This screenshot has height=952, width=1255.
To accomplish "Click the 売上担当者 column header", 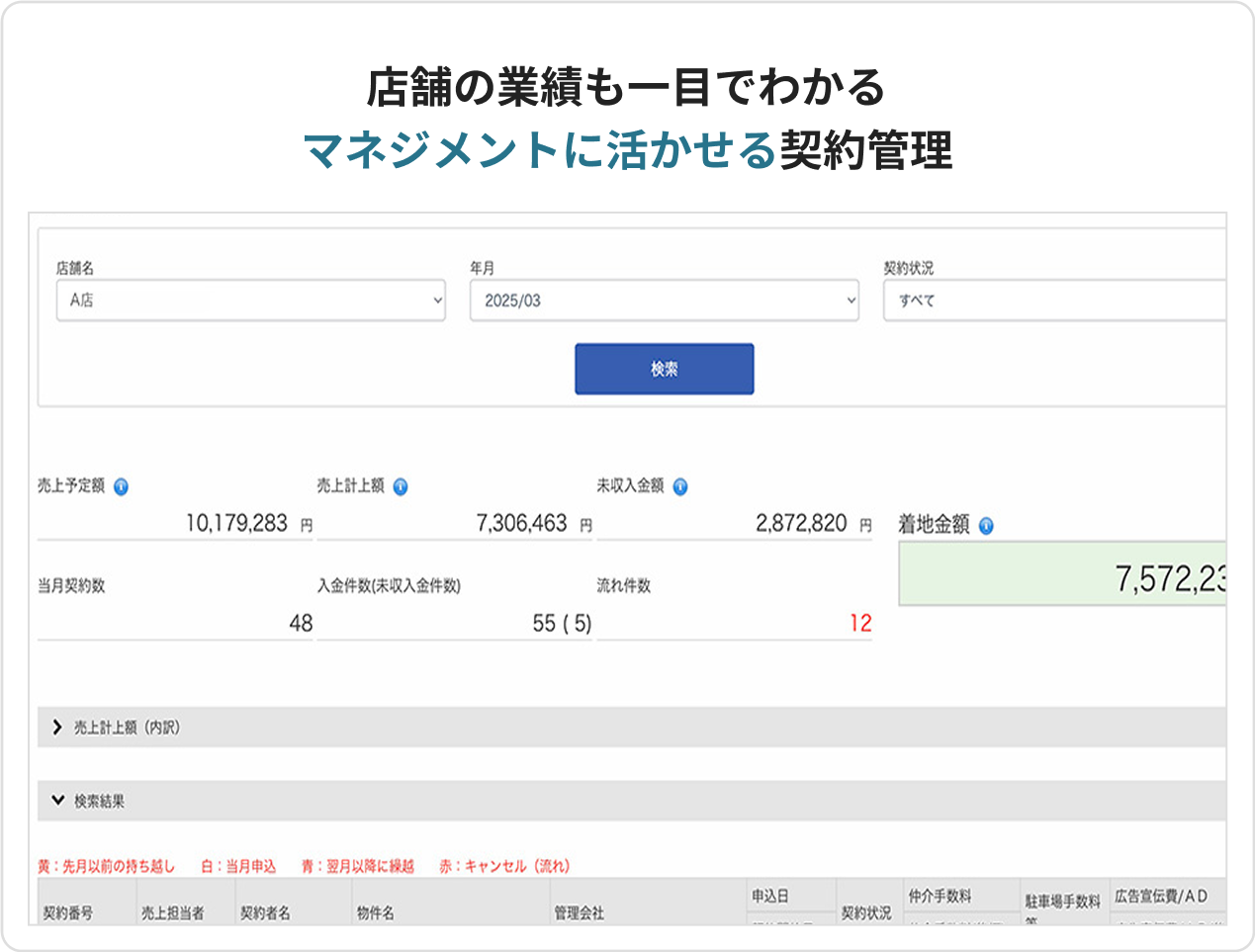I will (x=172, y=912).
